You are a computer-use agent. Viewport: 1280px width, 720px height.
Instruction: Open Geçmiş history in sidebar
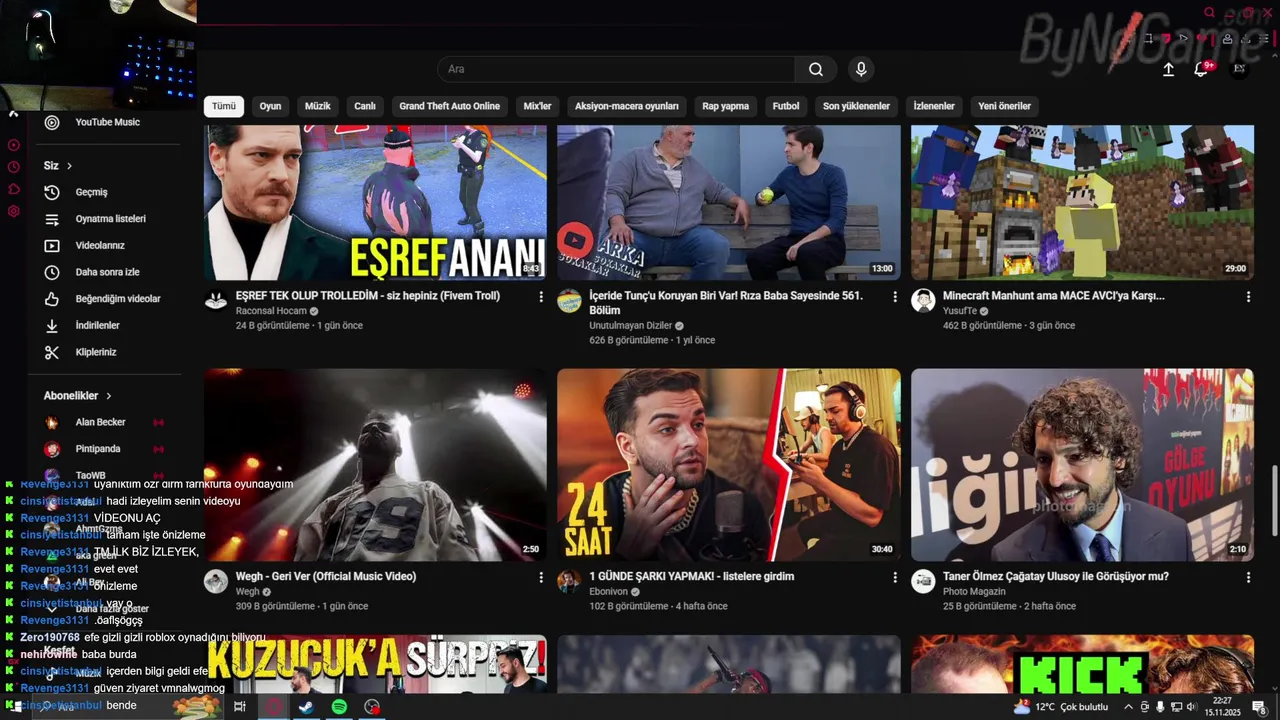(x=92, y=192)
